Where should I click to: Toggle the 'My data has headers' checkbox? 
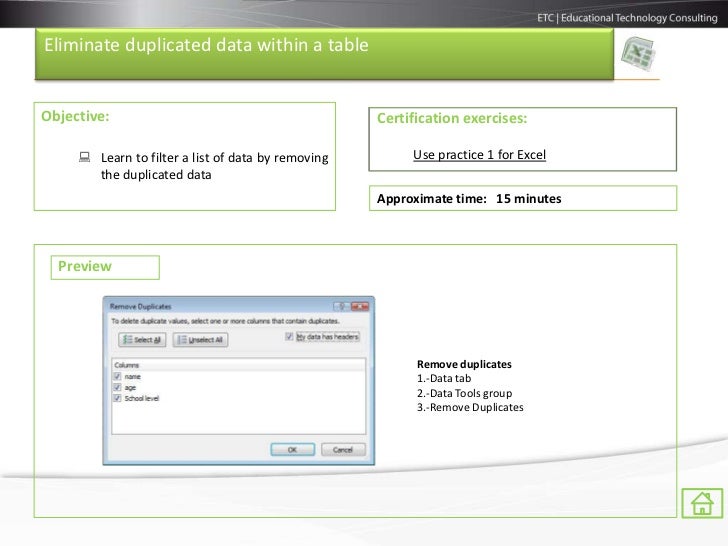pos(289,337)
